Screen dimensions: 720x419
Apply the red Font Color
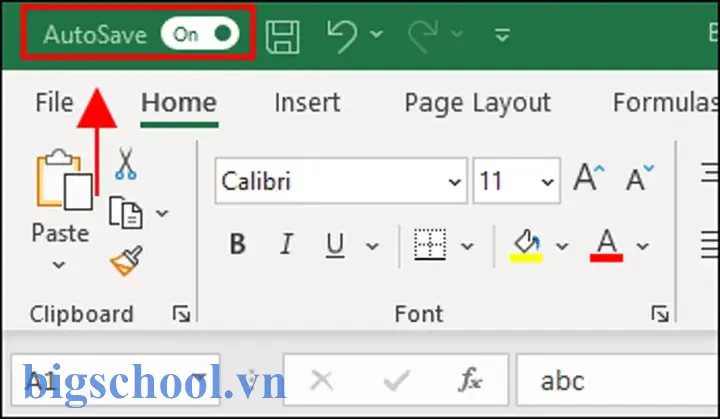tap(606, 246)
